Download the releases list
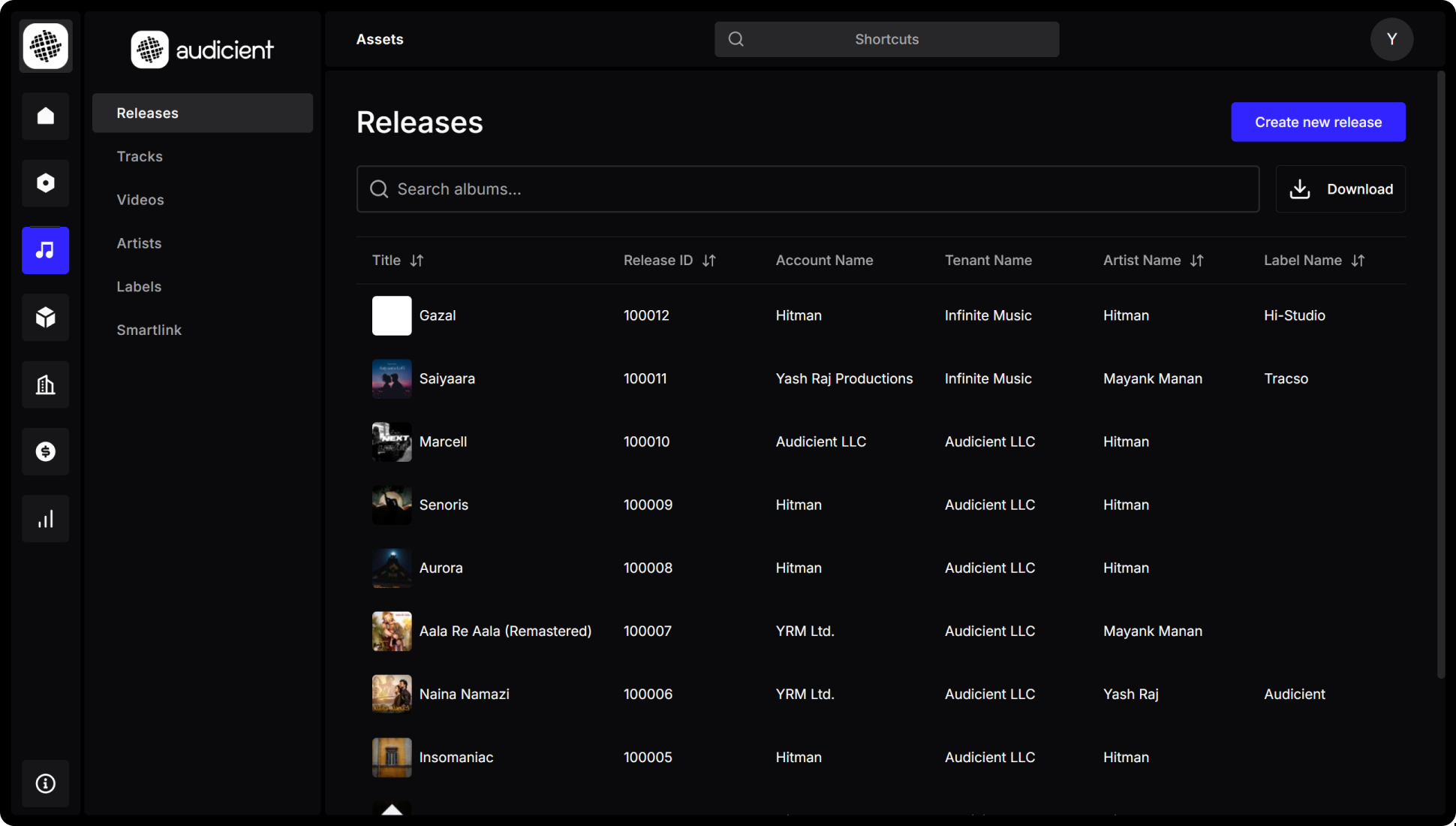Viewport: 1456px width, 826px height. 1340,188
